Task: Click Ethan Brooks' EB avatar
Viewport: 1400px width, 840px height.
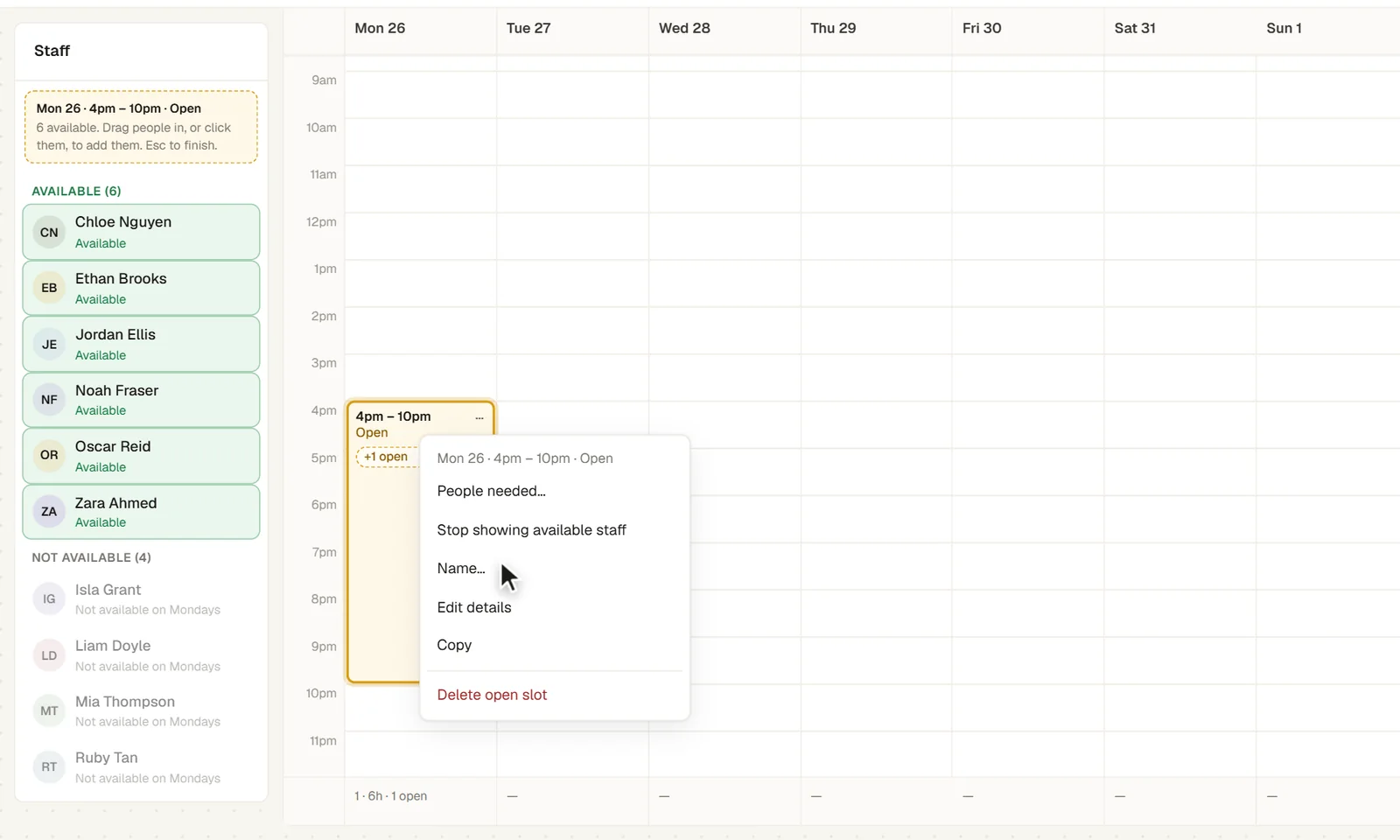Action: 49,288
